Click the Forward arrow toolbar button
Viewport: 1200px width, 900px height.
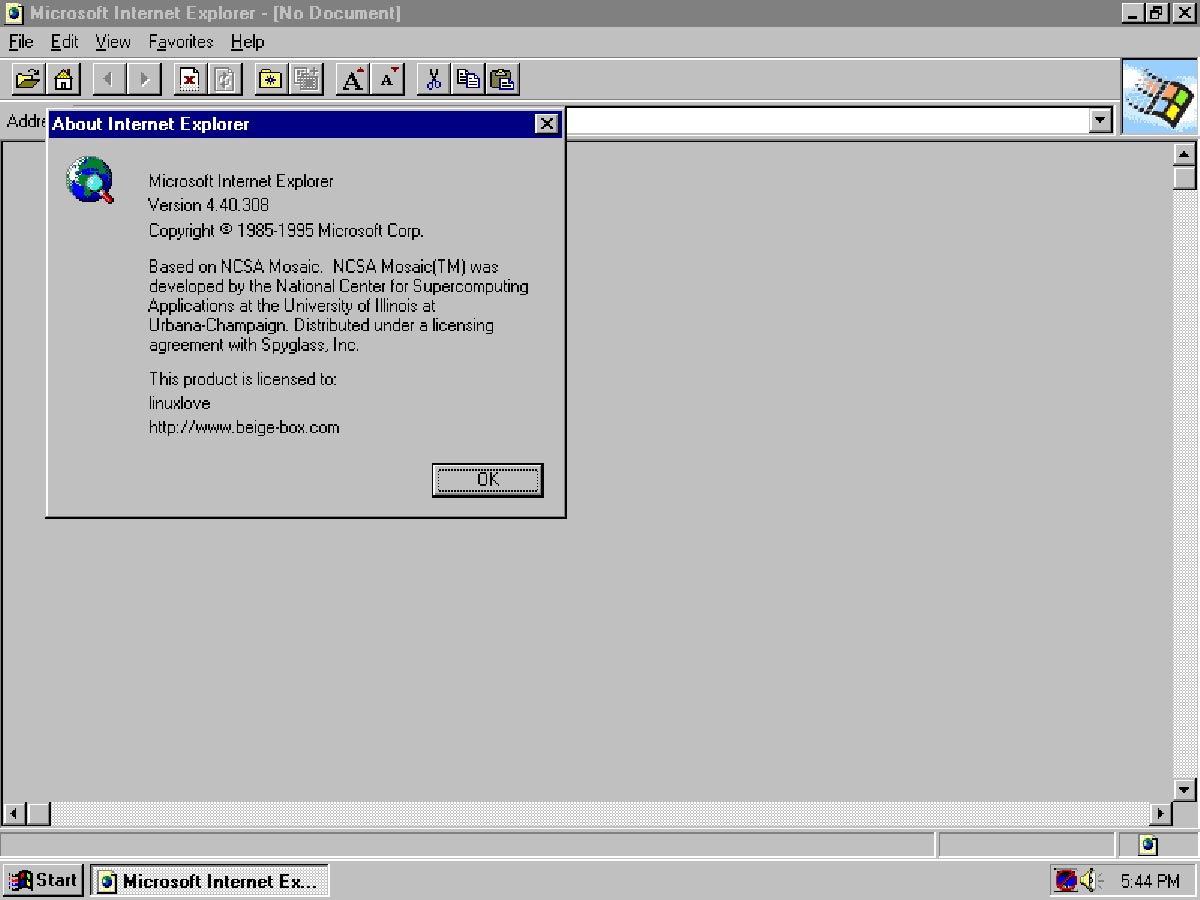[x=144, y=79]
